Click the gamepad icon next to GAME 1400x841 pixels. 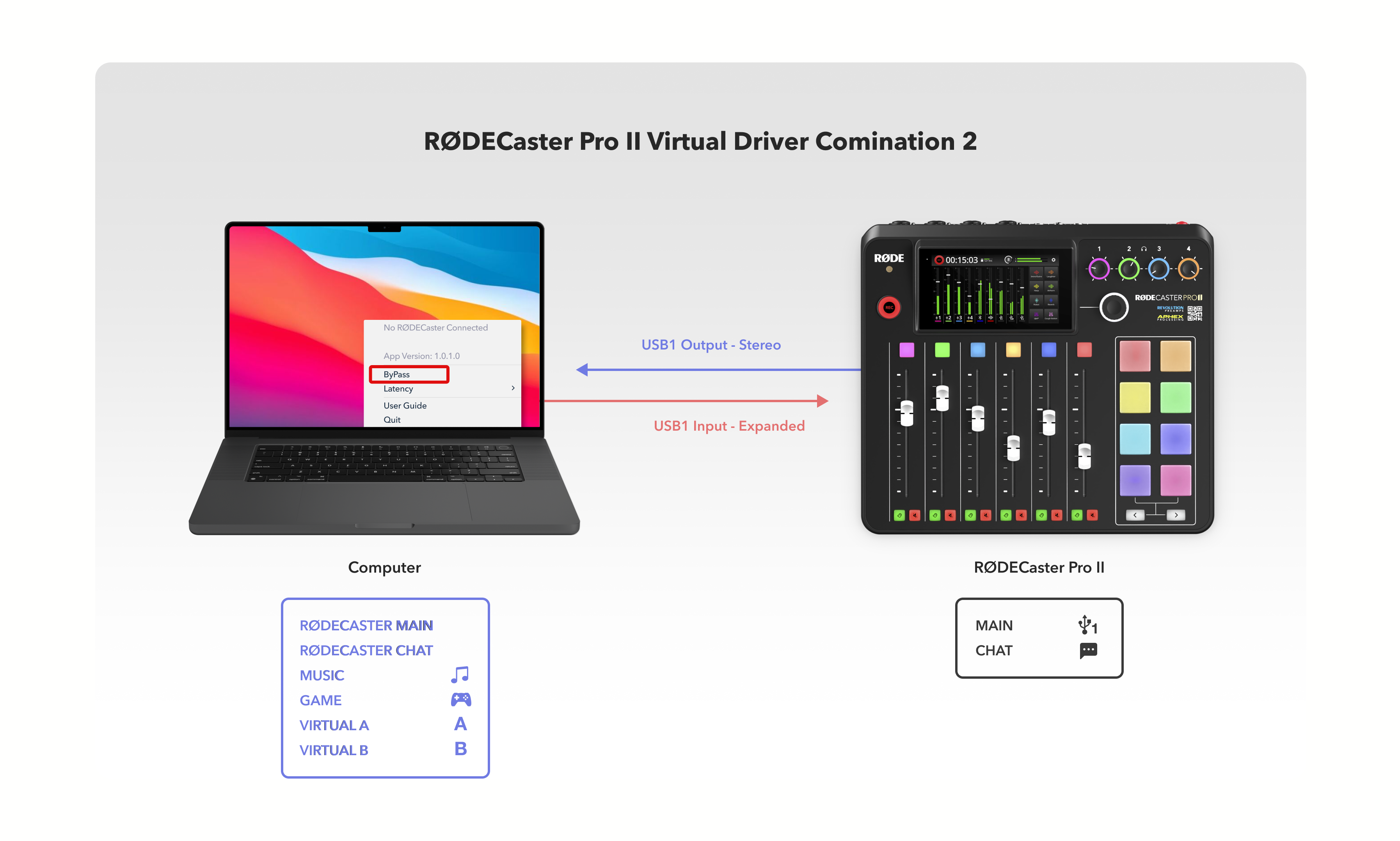click(460, 699)
